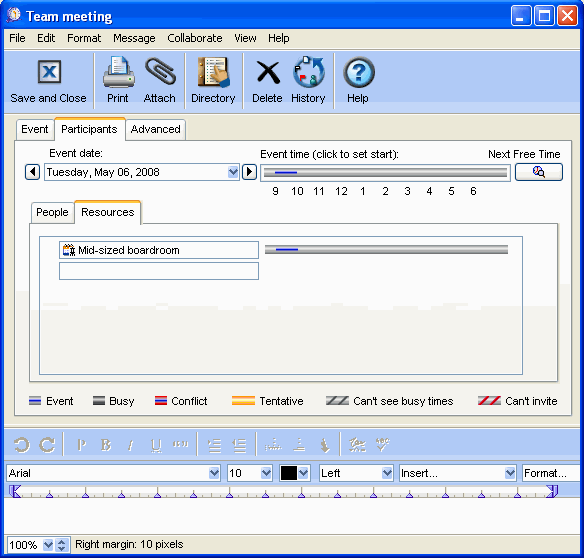Screen dimensions: 584x558
Task: Delete the event with the X icon
Action: 268,72
